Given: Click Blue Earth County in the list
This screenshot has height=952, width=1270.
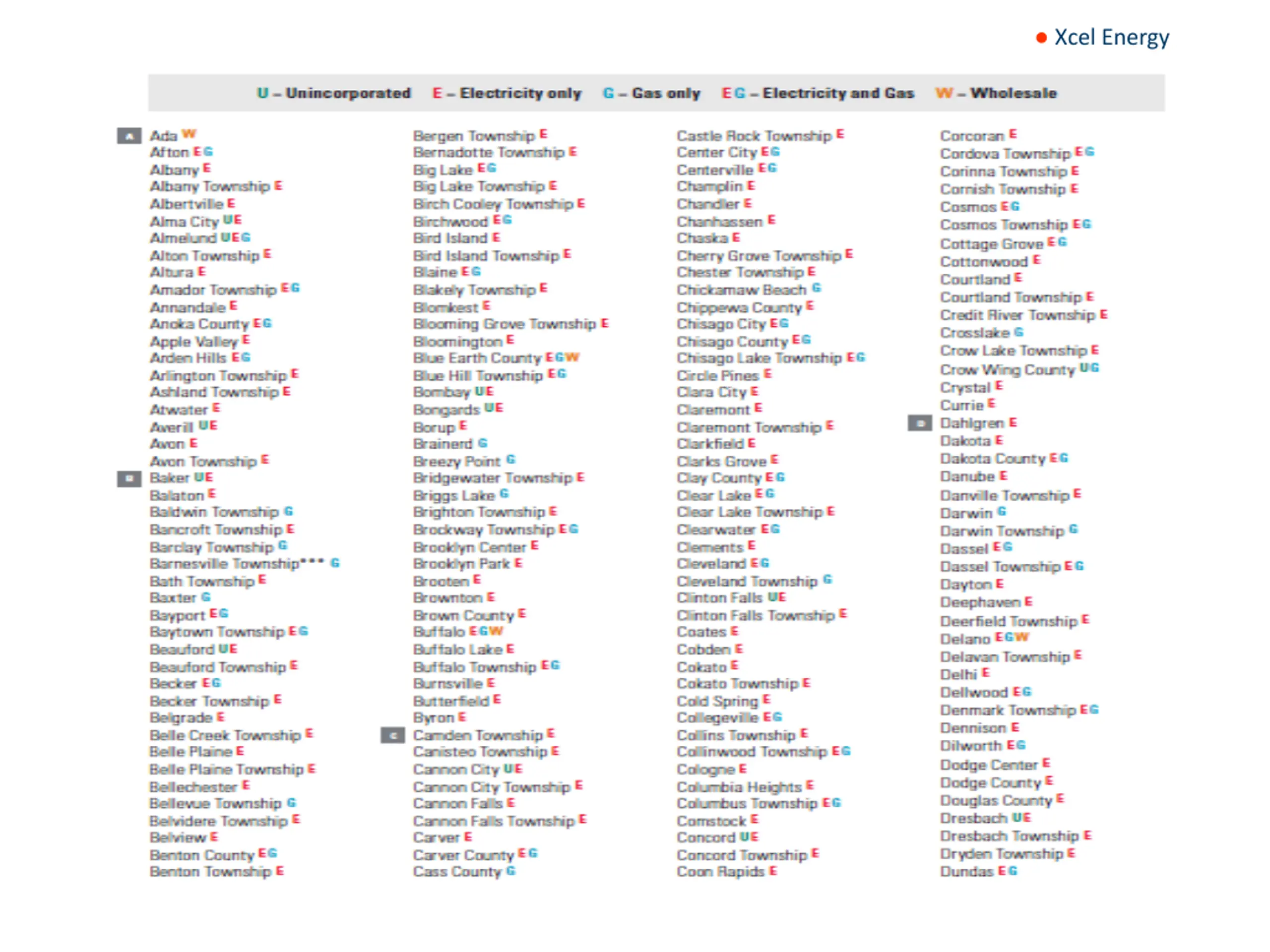Looking at the screenshot, I should [477, 358].
